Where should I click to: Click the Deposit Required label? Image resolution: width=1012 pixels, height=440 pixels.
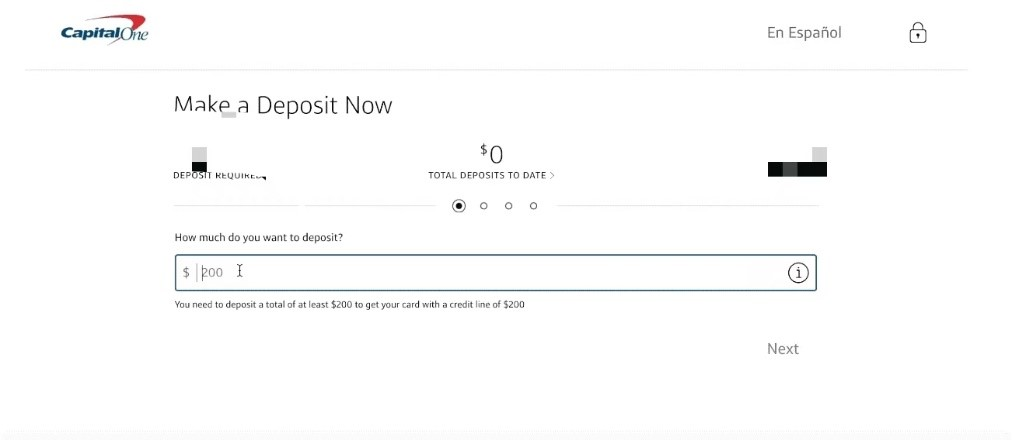click(x=219, y=176)
